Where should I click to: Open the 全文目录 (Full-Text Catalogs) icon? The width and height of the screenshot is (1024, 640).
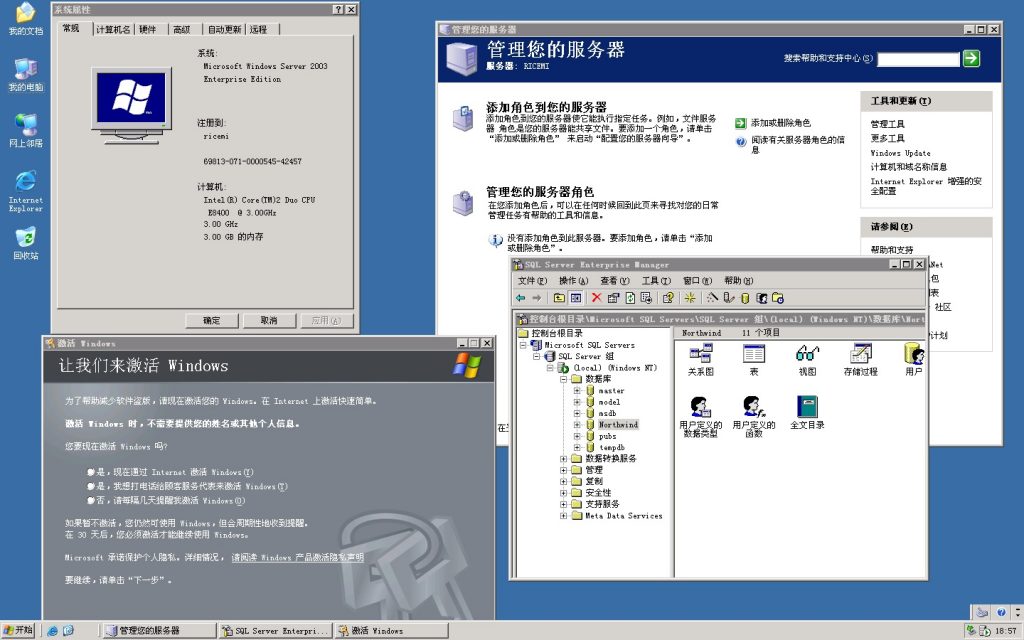[807, 412]
